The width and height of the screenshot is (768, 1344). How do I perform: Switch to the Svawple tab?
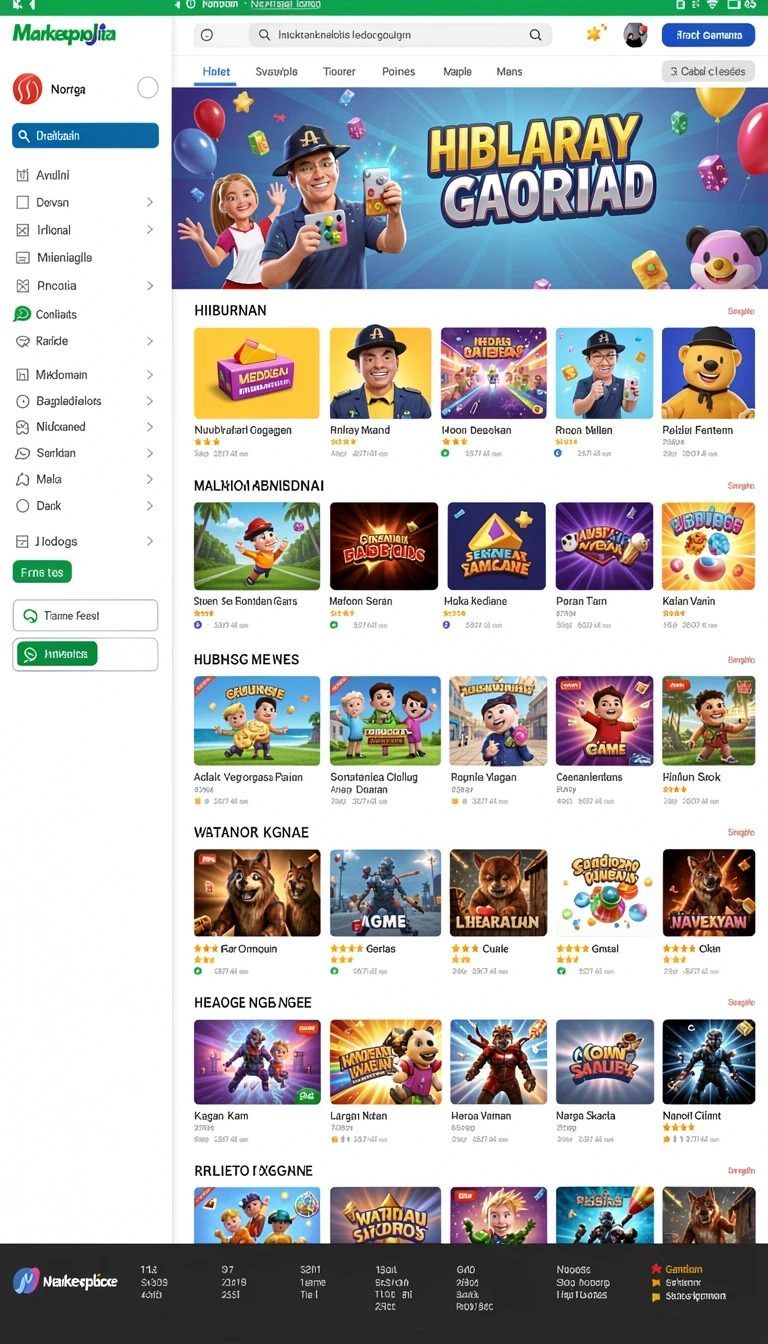coord(276,72)
